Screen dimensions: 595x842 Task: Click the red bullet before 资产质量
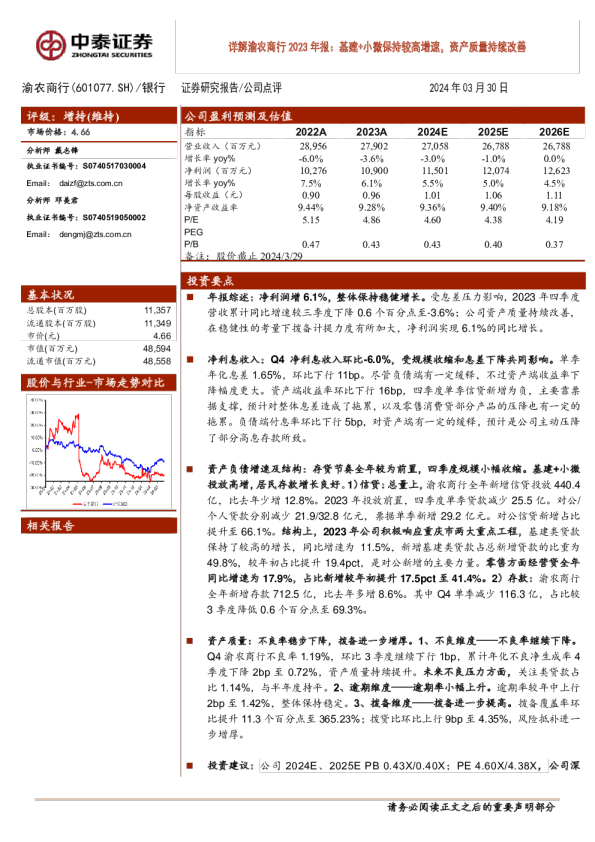tap(190, 641)
